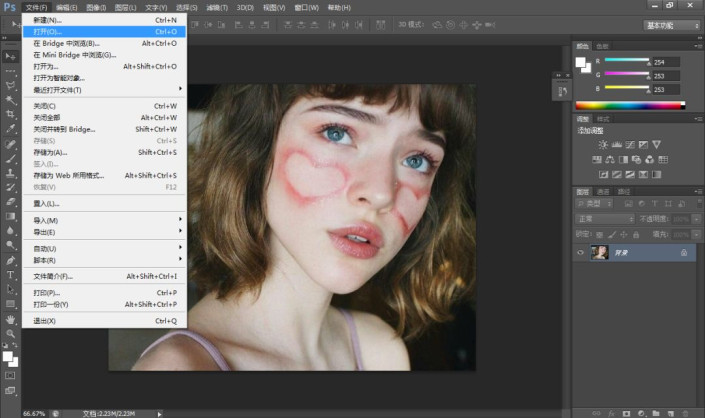Click the color spectrum ramp
The width and height of the screenshot is (705, 418).
630,106
